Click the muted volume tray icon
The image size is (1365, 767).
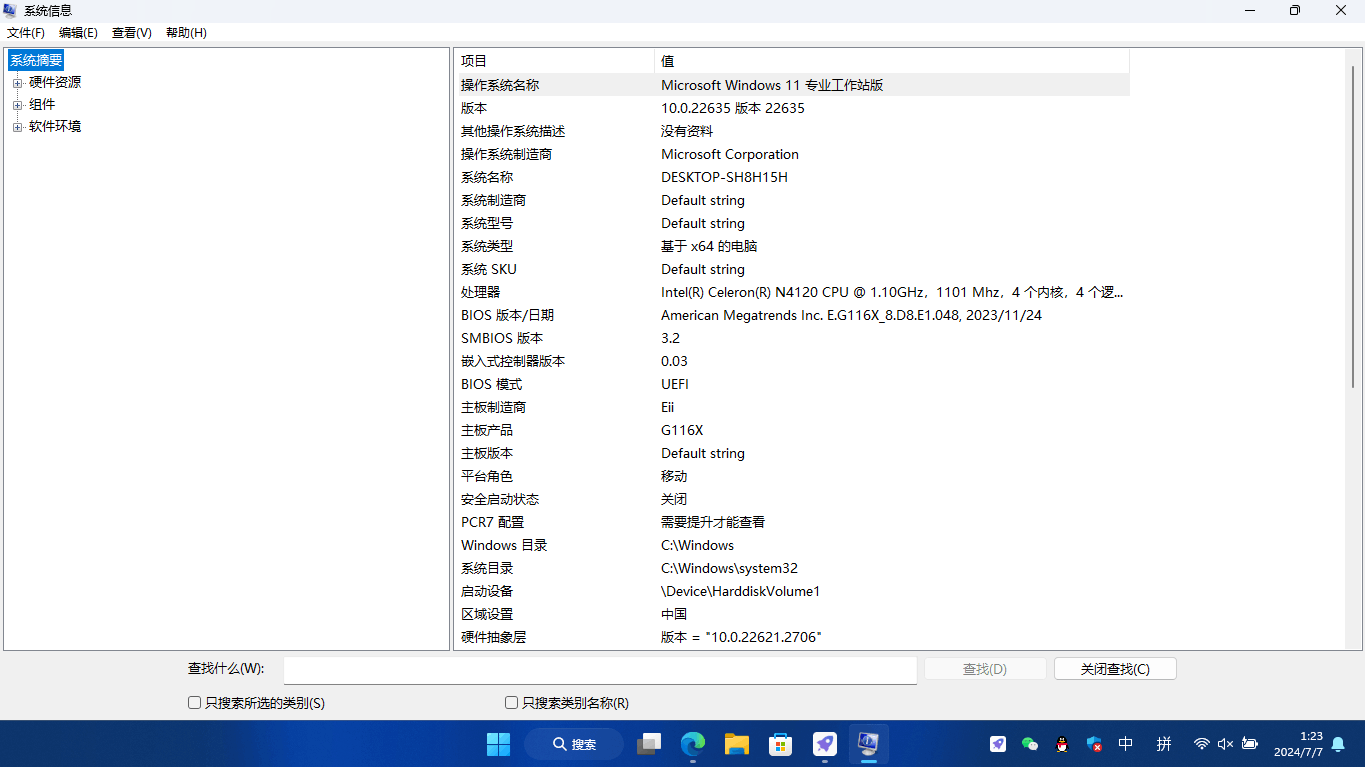point(1226,744)
